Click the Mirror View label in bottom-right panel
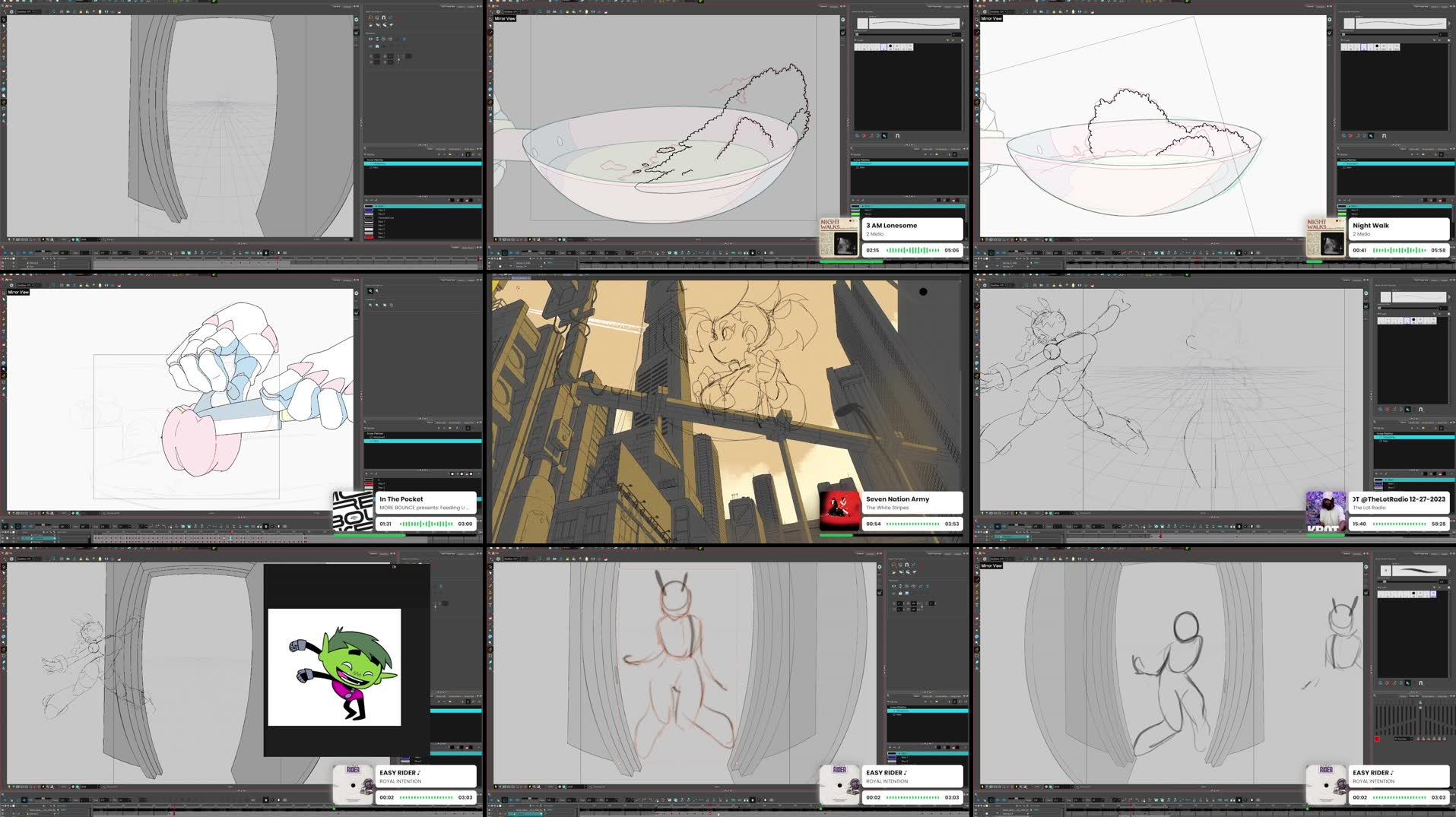This screenshot has height=817, width=1456. 991,565
